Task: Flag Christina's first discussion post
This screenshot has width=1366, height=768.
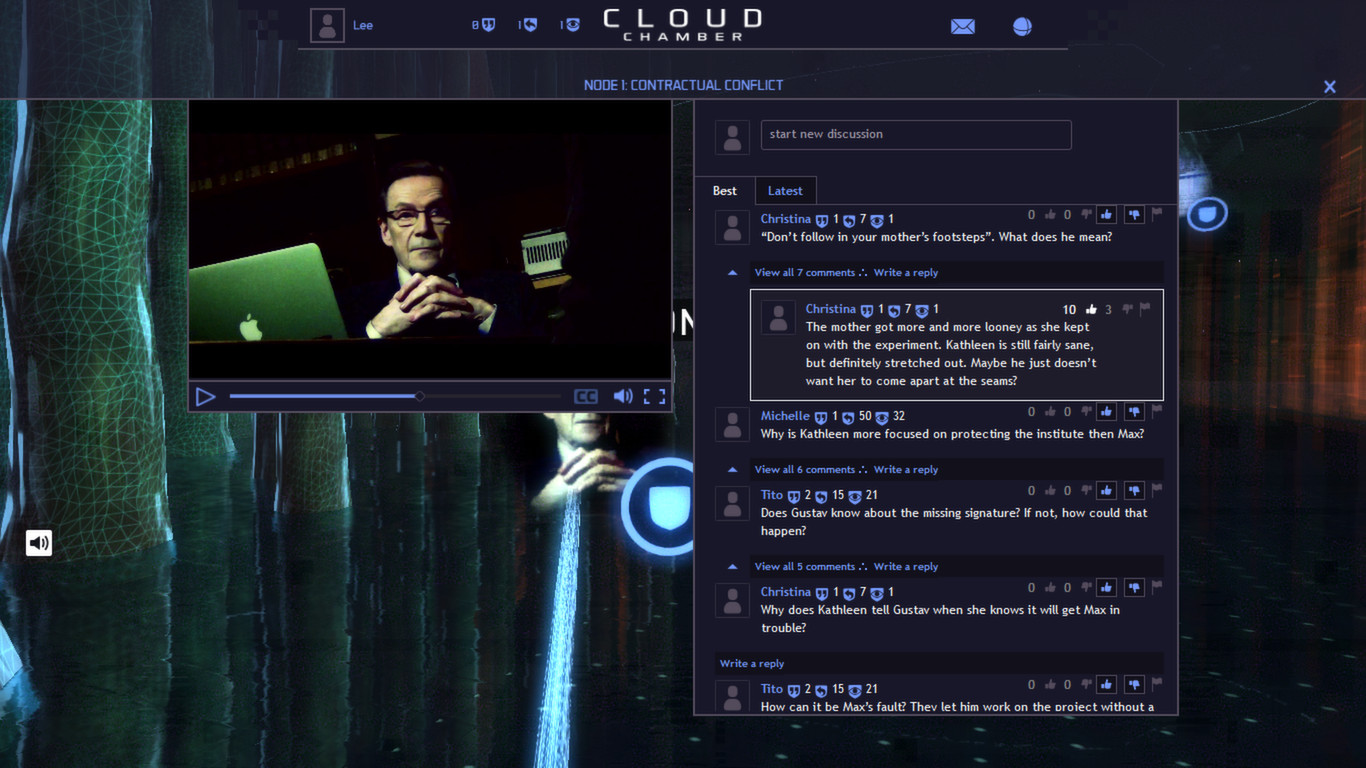Action: click(1157, 214)
